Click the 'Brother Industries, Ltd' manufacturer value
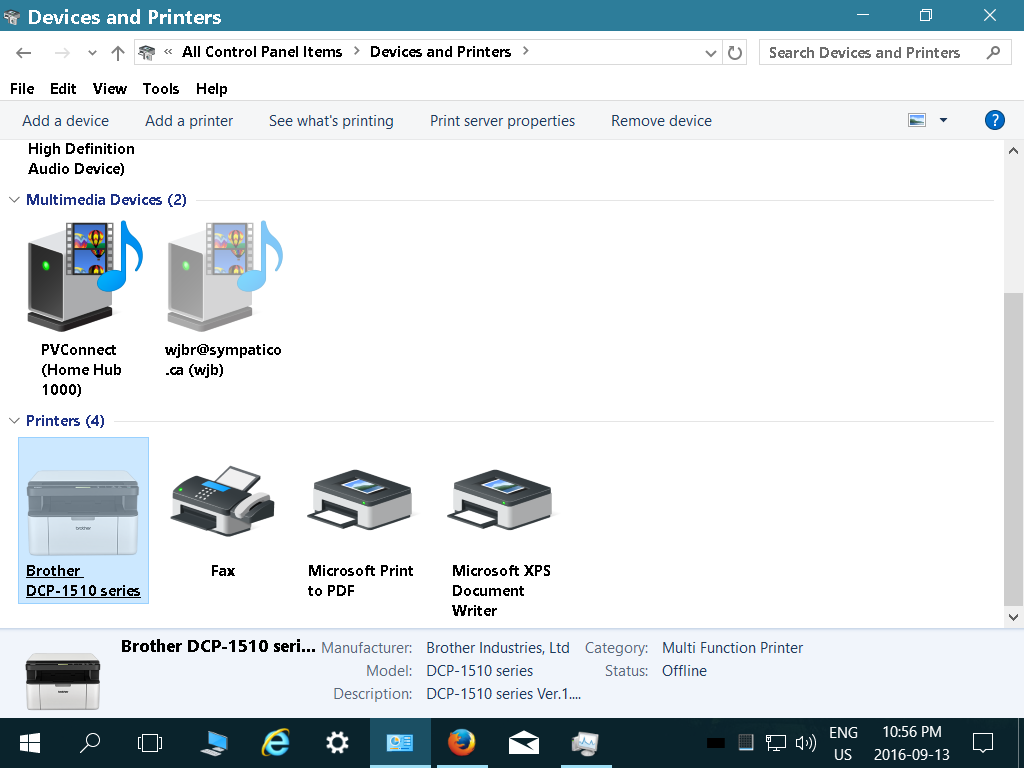 click(x=498, y=648)
